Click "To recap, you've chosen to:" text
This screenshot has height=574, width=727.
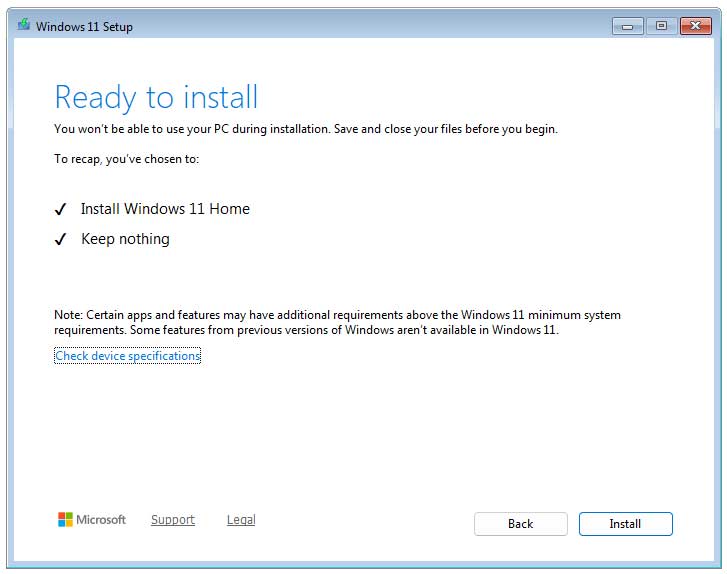[x=127, y=159]
